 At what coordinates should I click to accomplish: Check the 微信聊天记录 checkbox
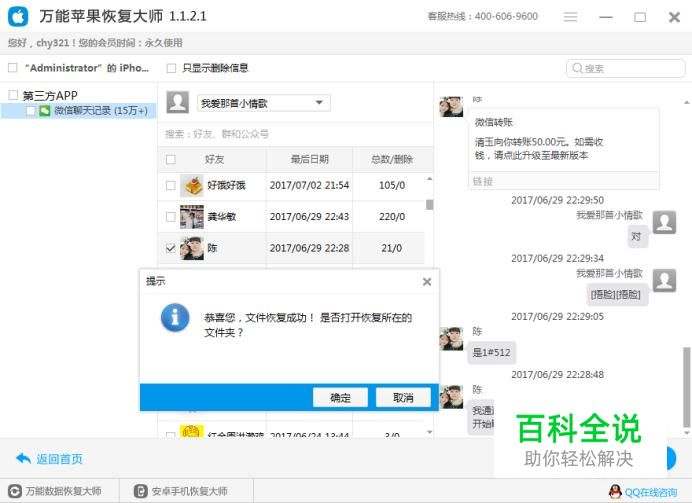coord(30,110)
